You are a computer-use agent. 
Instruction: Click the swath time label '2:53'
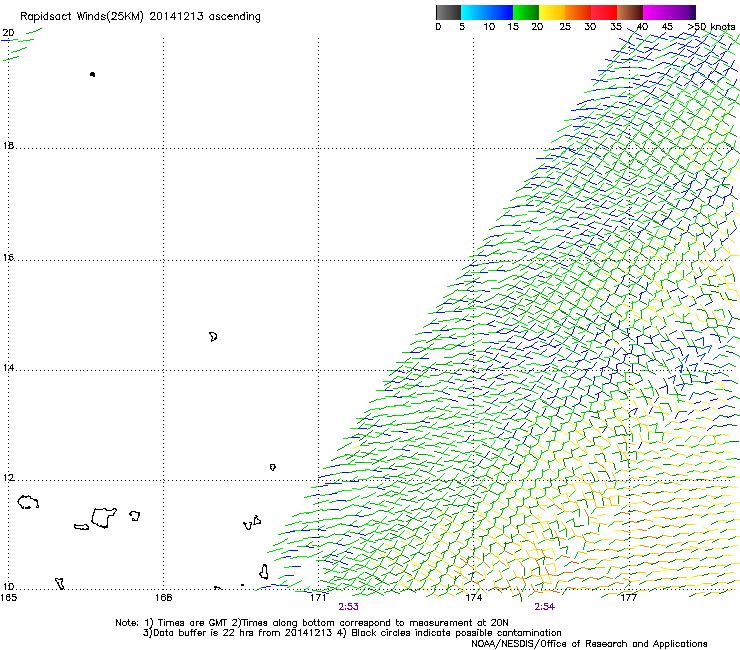[x=348, y=607]
